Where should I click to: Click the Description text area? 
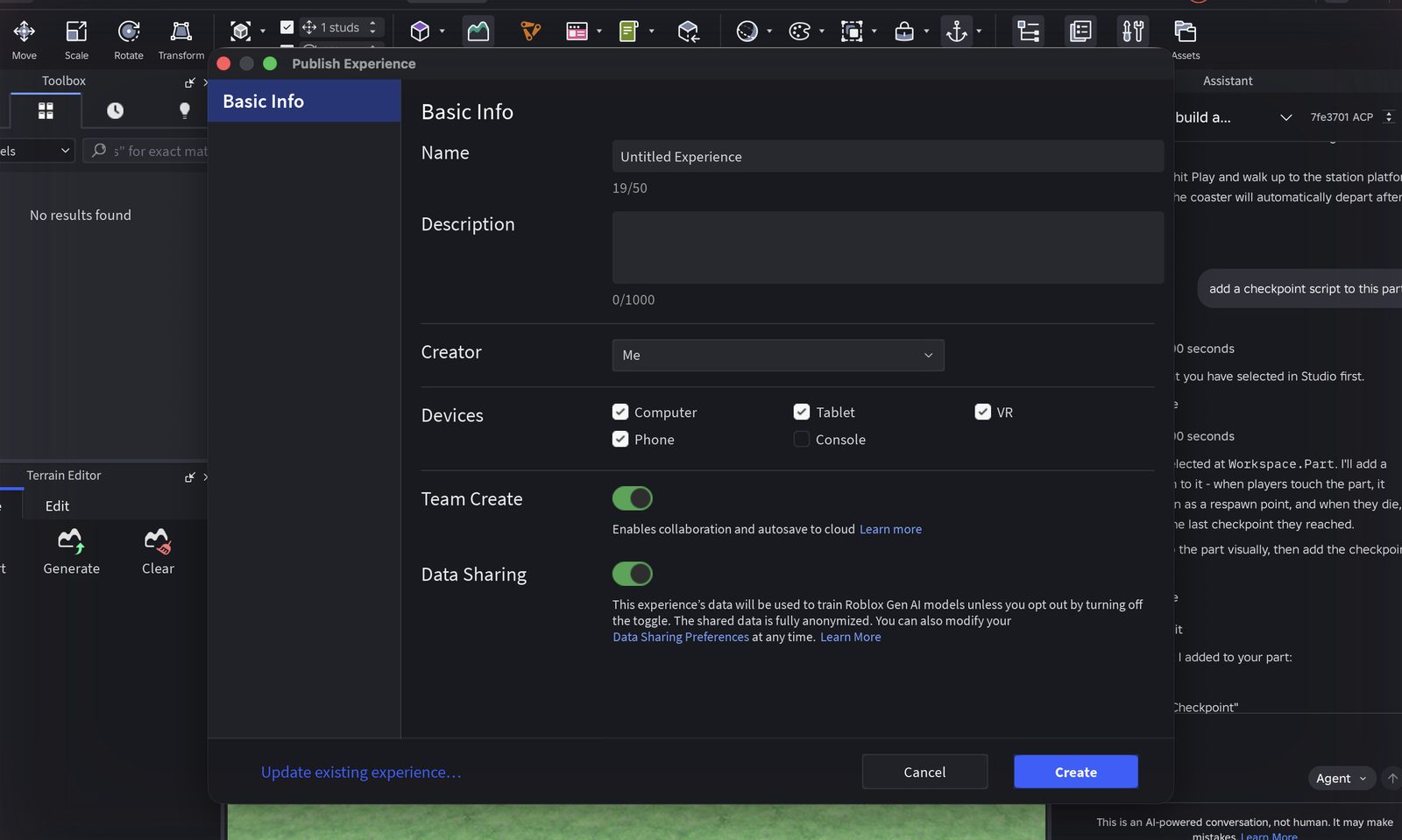888,247
